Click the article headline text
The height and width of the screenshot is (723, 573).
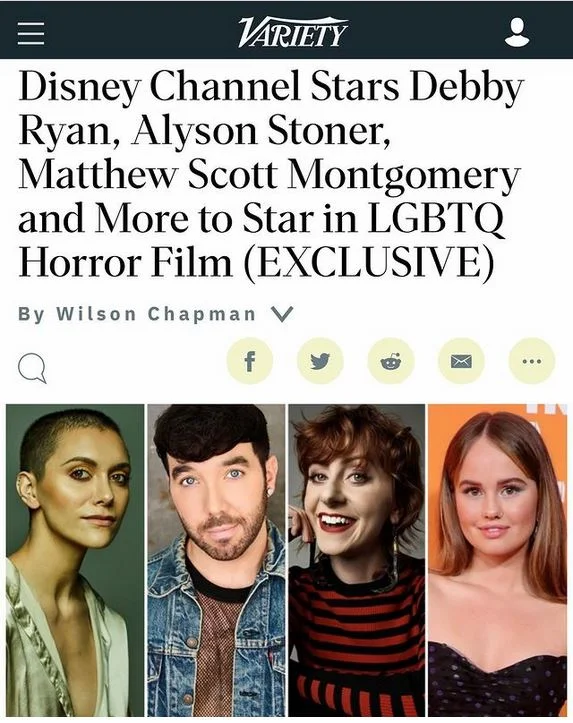pyautogui.click(x=271, y=175)
